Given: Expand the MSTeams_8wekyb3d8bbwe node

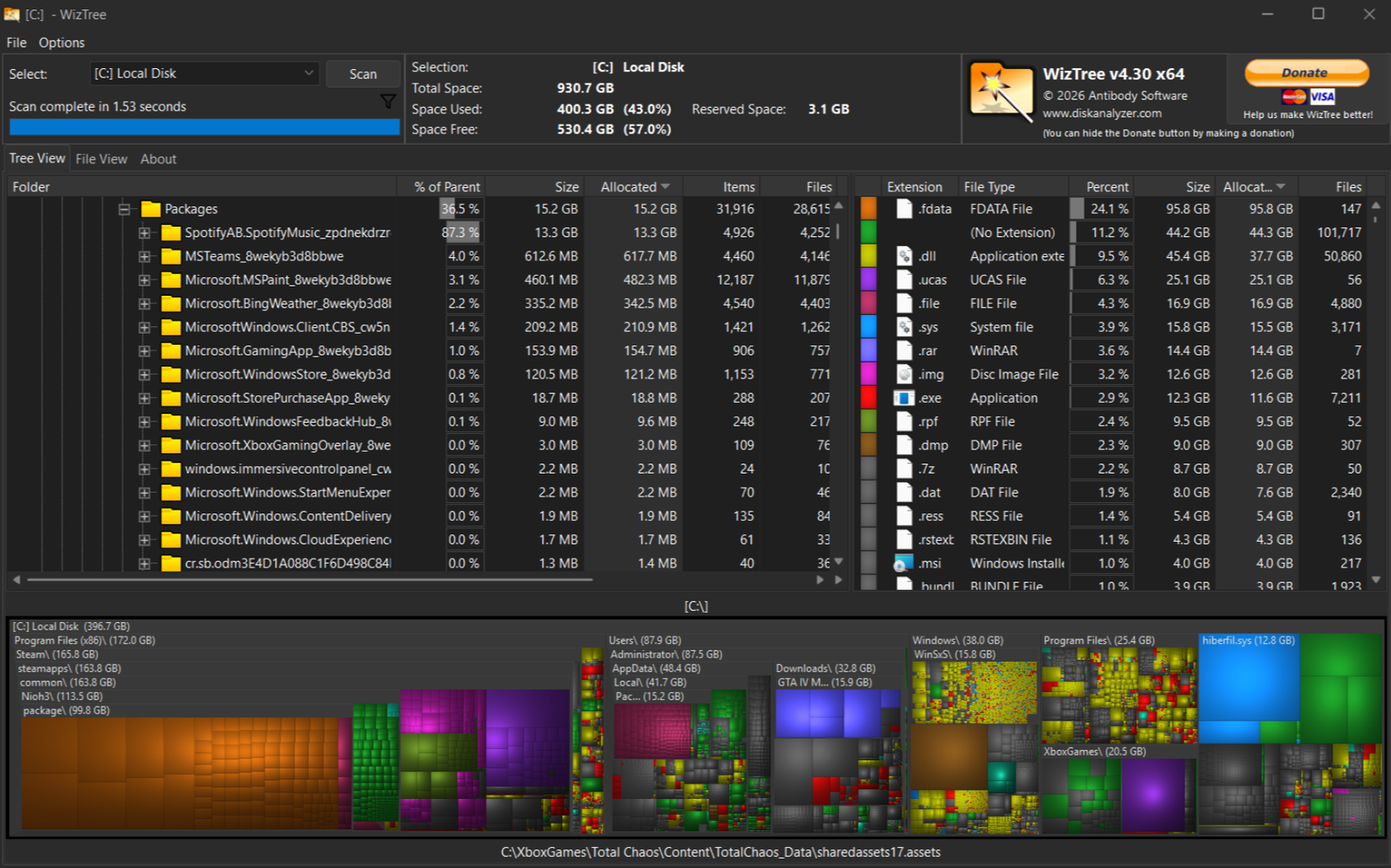Looking at the screenshot, I should tap(144, 256).
